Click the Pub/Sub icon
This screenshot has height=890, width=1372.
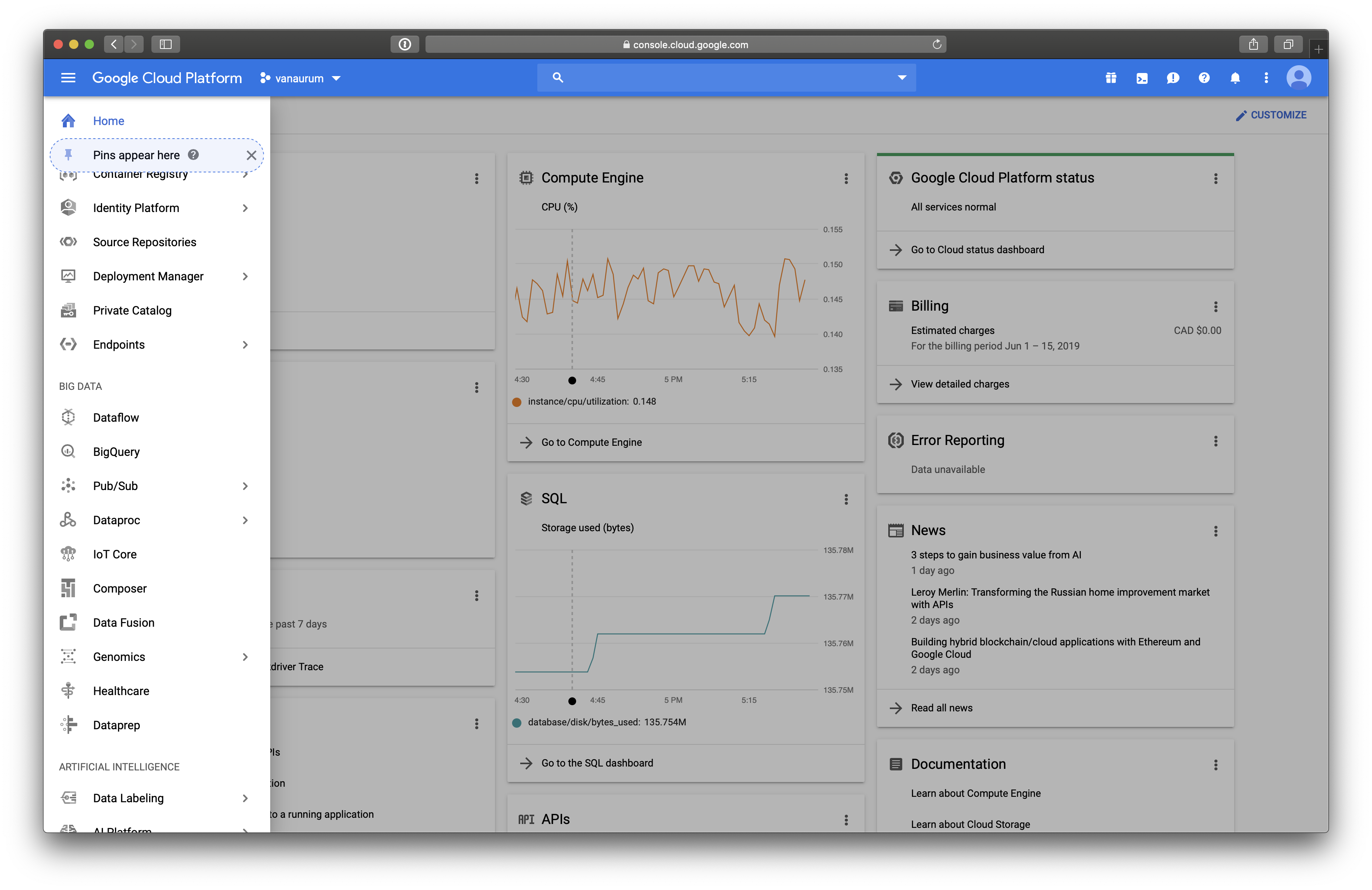point(68,485)
